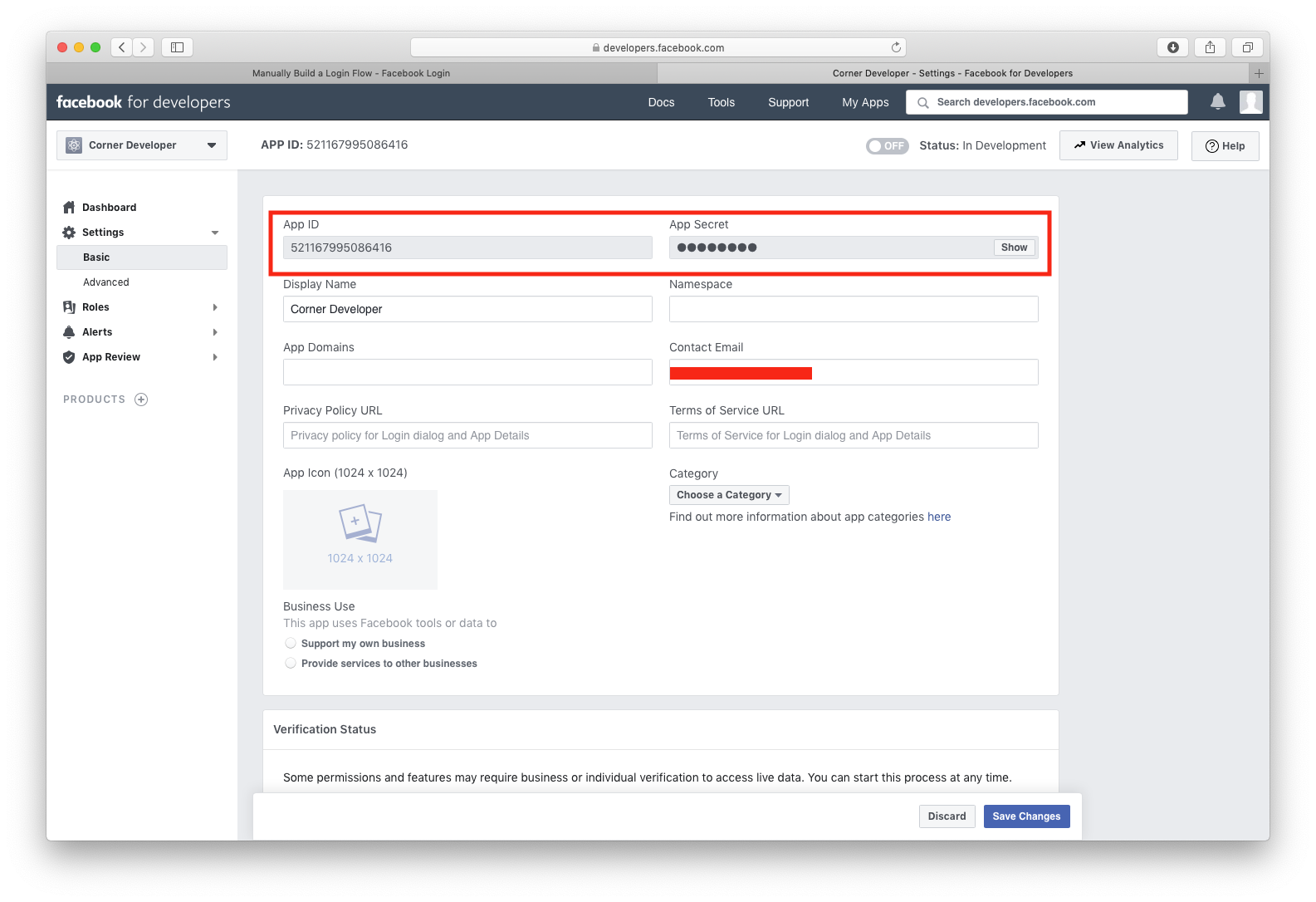Click the App Domains input field
This screenshot has height=902, width=1316.
coord(467,372)
